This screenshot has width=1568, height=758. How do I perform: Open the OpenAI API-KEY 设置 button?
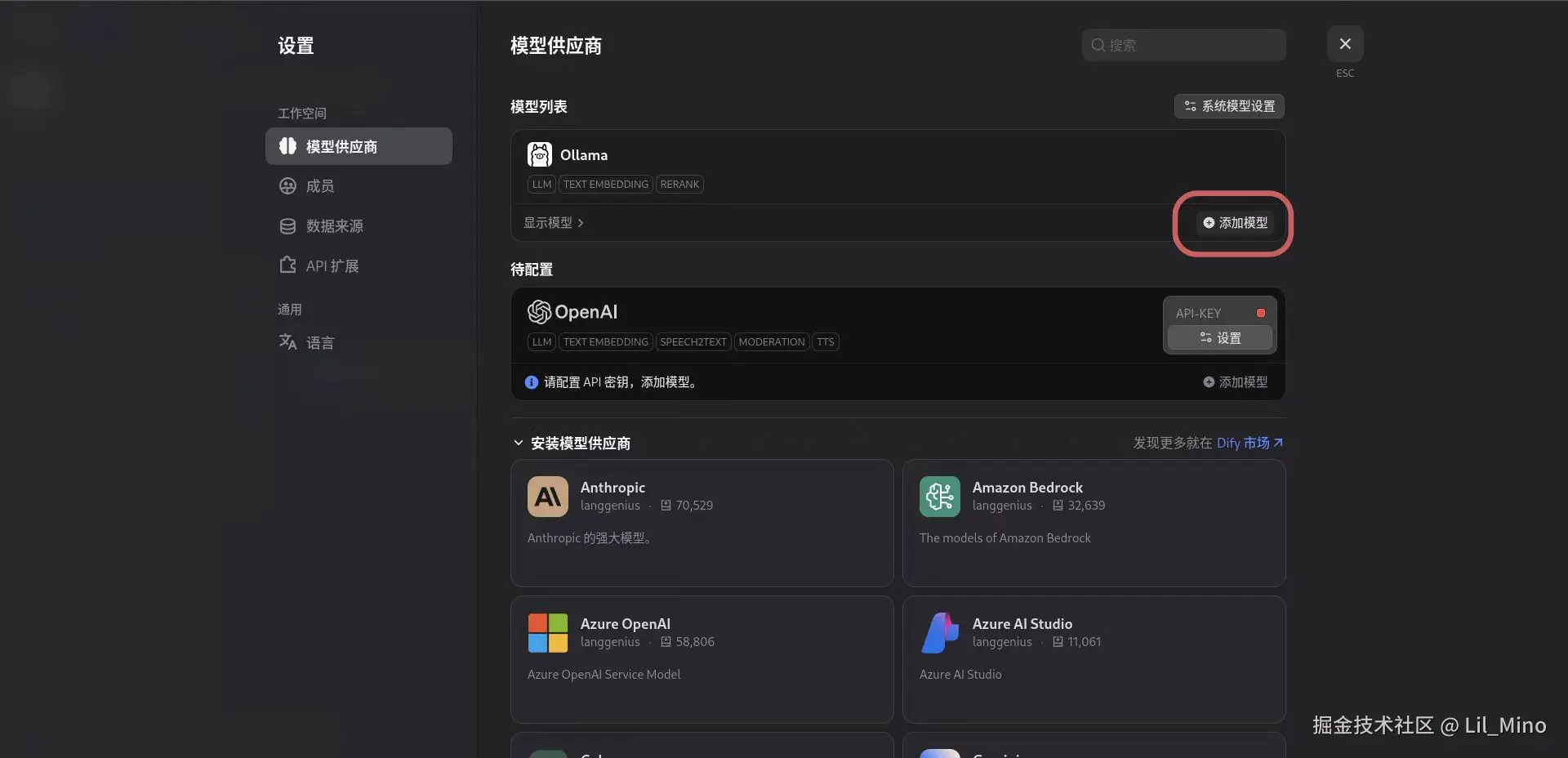click(x=1220, y=338)
